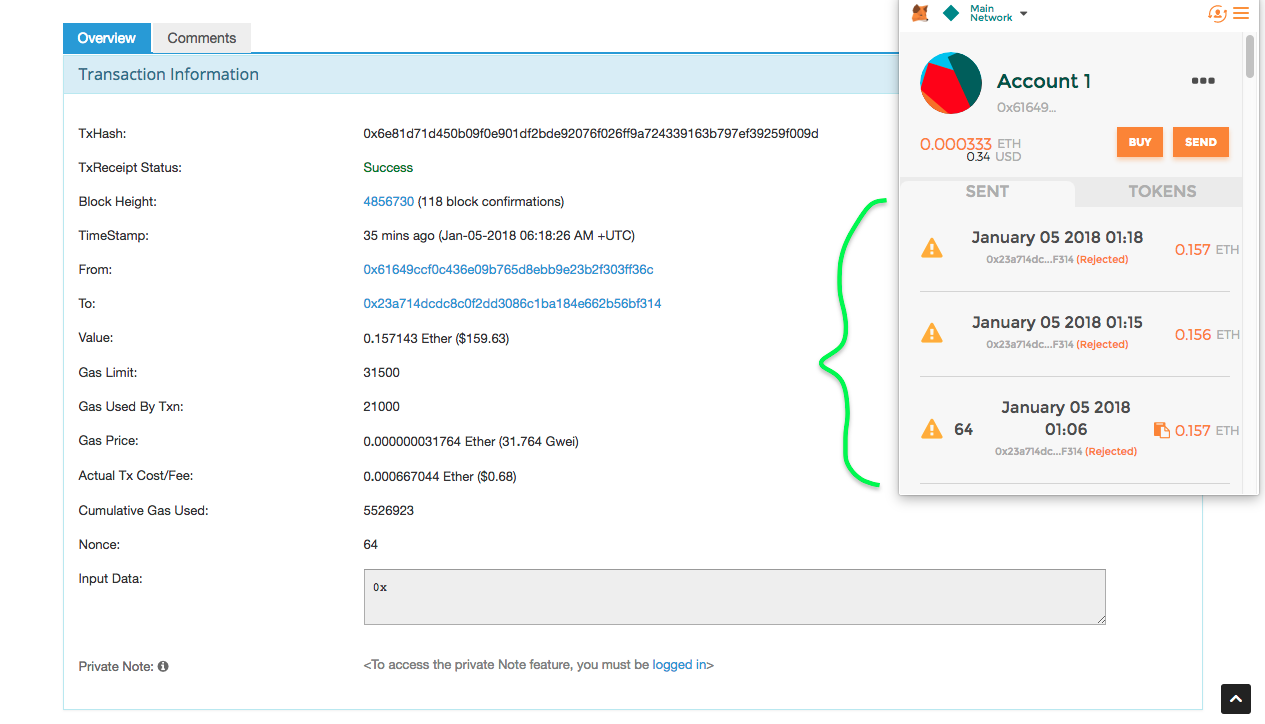1265x724 pixels.
Task: Select the SENT tab in MetaMask
Action: [x=987, y=191]
